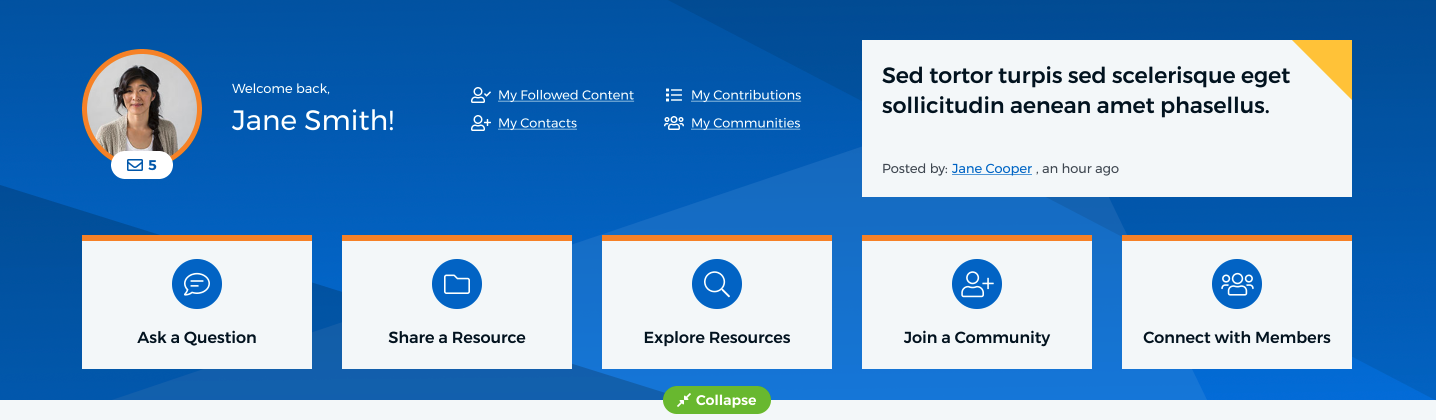Image resolution: width=1436 pixels, height=420 pixels.
Task: Open My Followed Content link
Action: pos(566,96)
